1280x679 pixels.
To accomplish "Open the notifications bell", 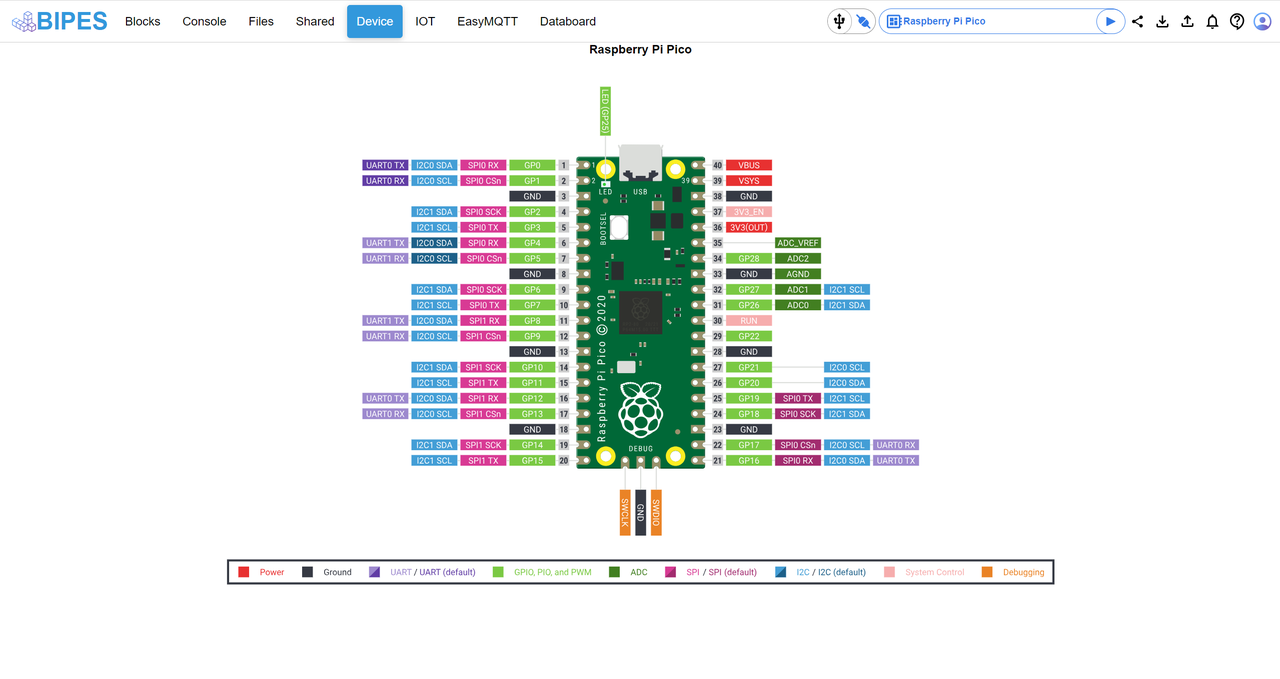I will pos(1212,21).
